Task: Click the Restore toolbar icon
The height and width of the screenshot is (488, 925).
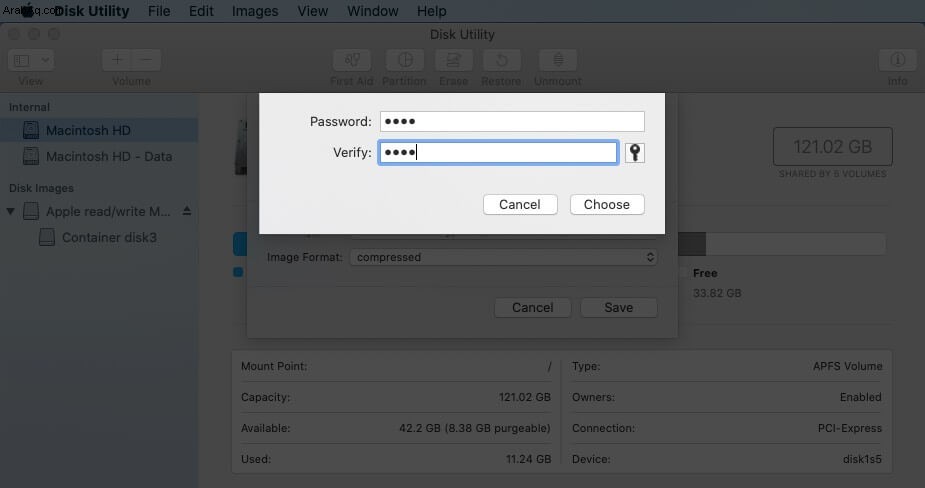Action: [x=501, y=60]
